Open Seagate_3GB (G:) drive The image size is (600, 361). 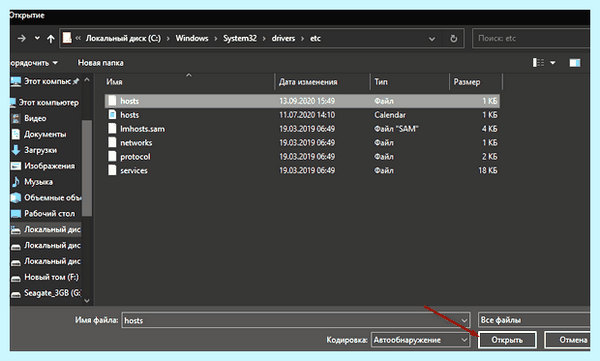[45, 293]
